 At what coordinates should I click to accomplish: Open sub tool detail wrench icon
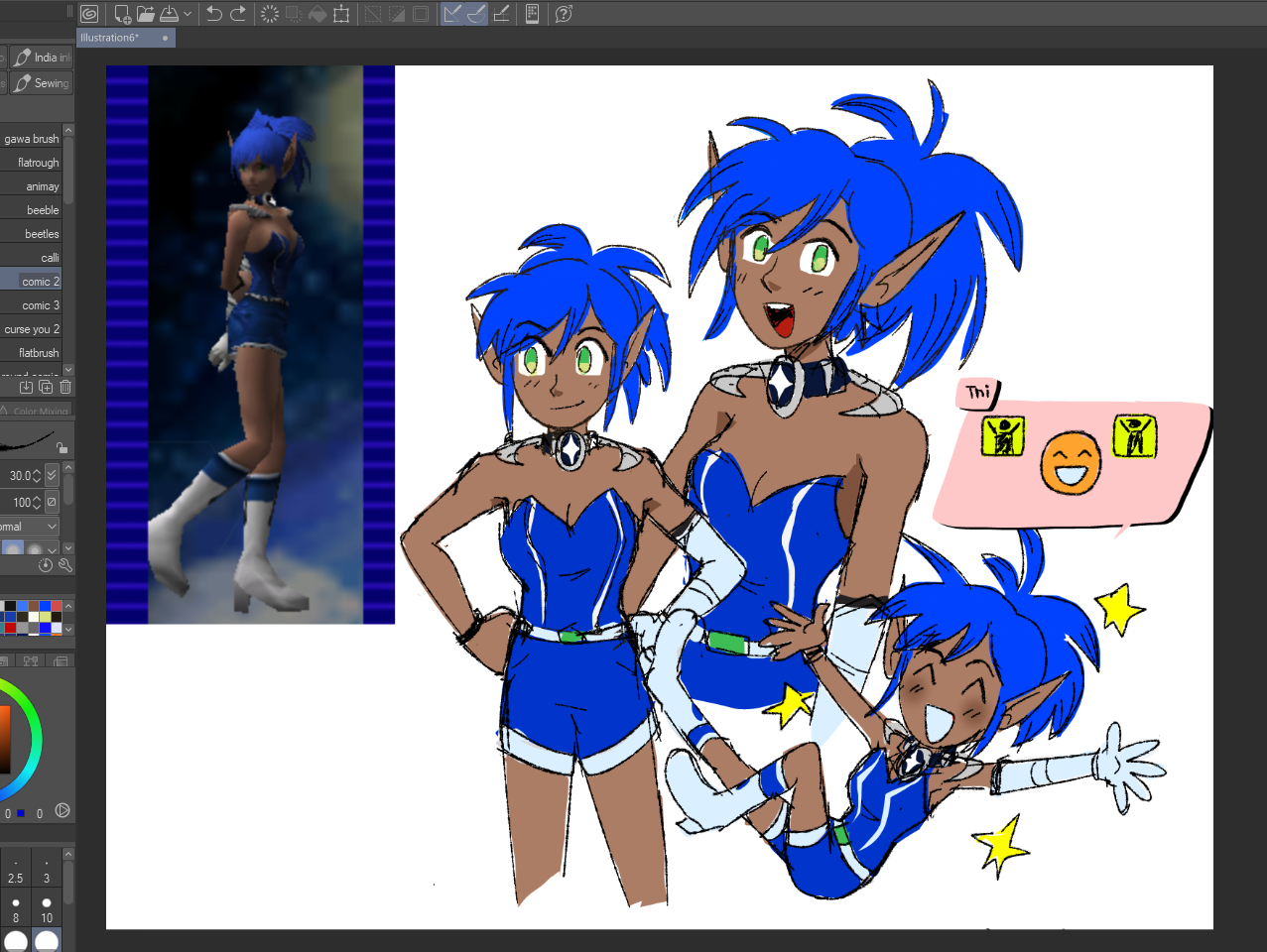[x=65, y=565]
